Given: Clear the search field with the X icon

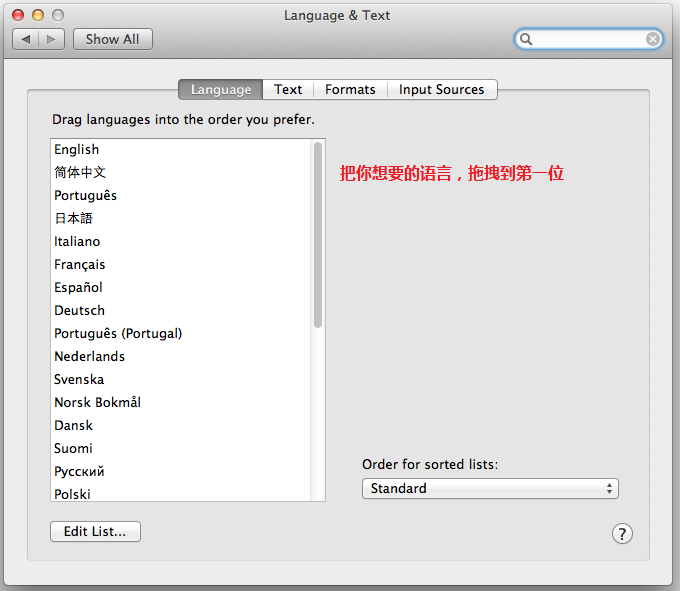Looking at the screenshot, I should (652, 39).
